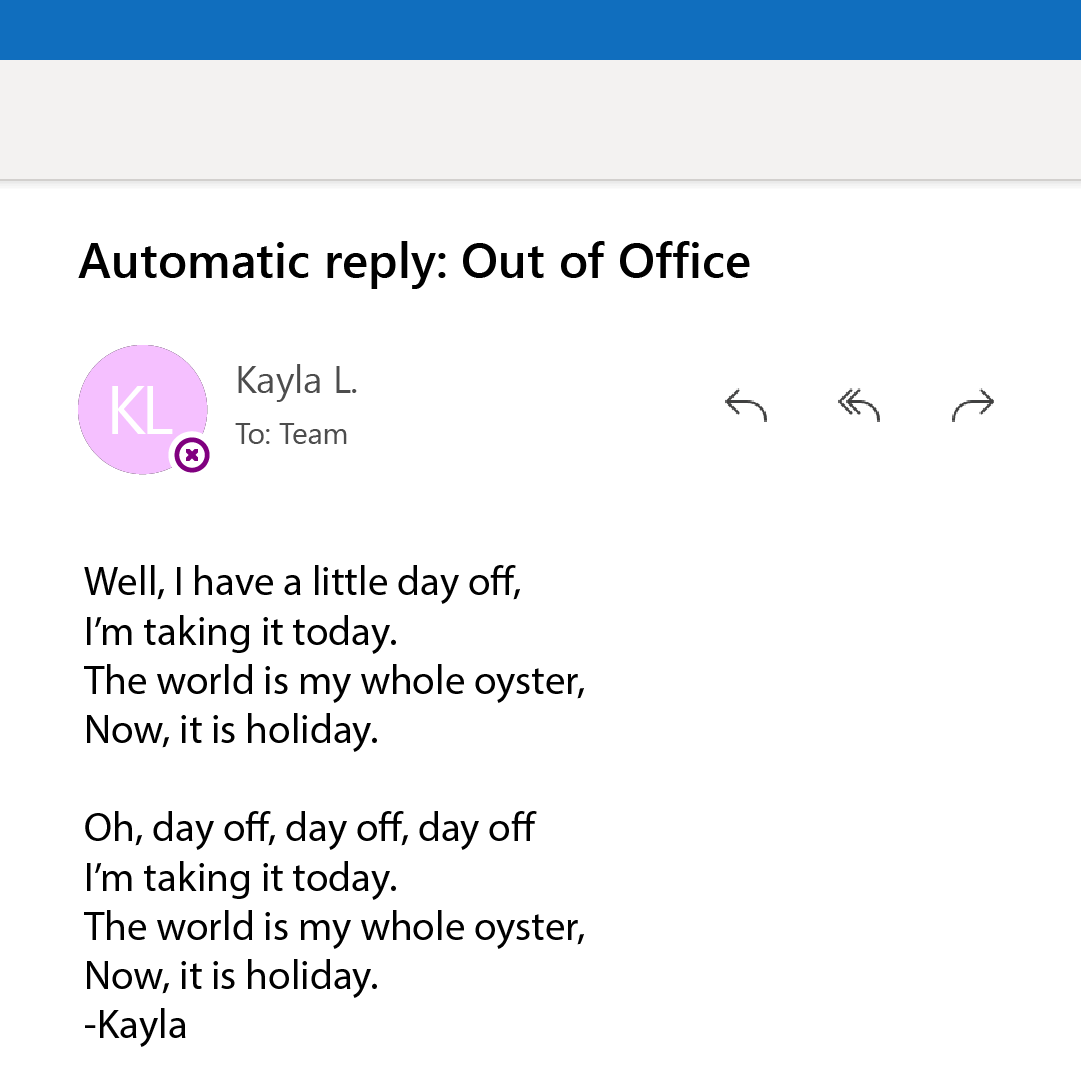Viewport: 1081px width, 1080px height.
Task: Click the Reply All double-arrow icon
Action: 859,405
